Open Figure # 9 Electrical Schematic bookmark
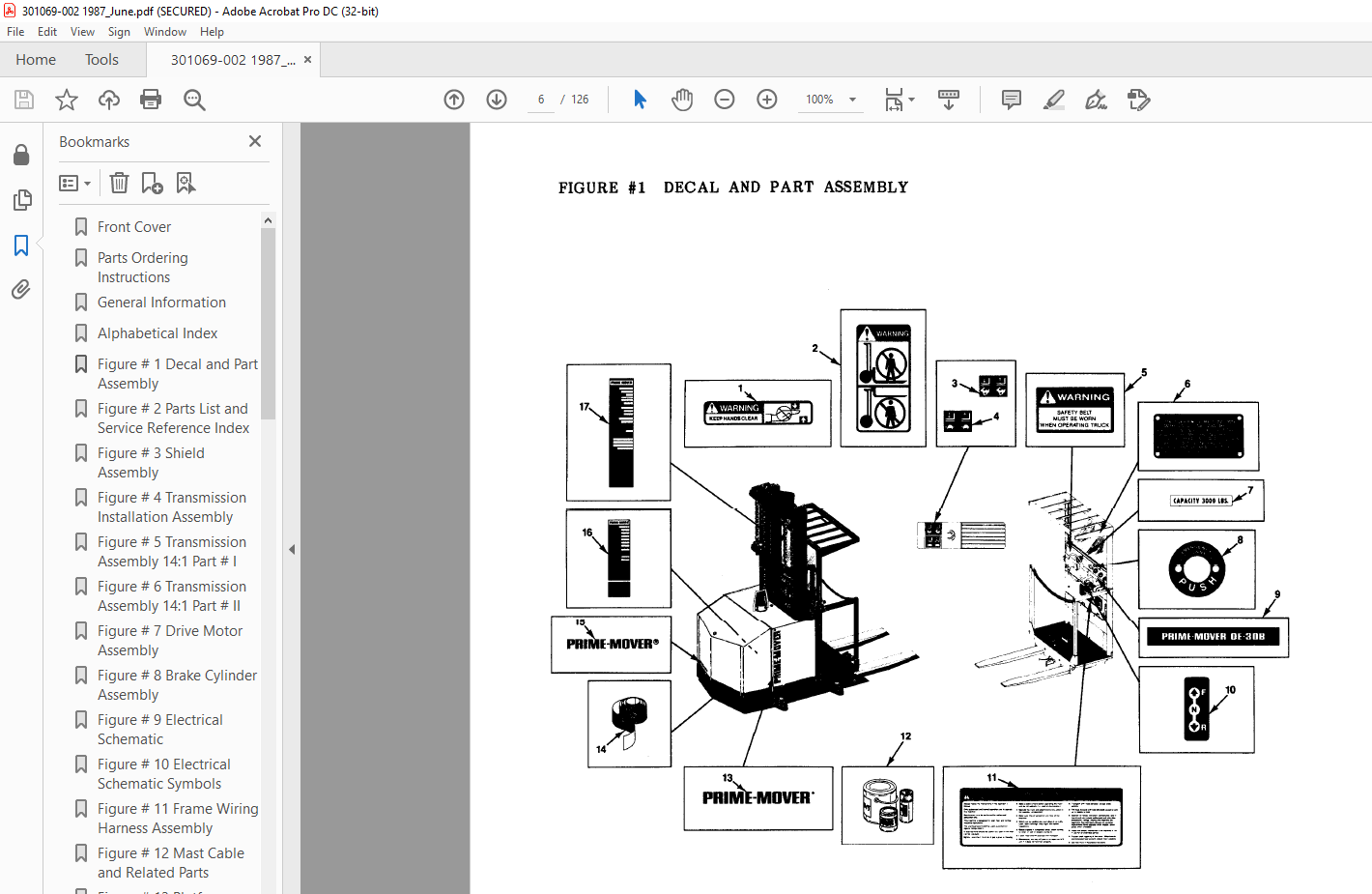 (159, 730)
